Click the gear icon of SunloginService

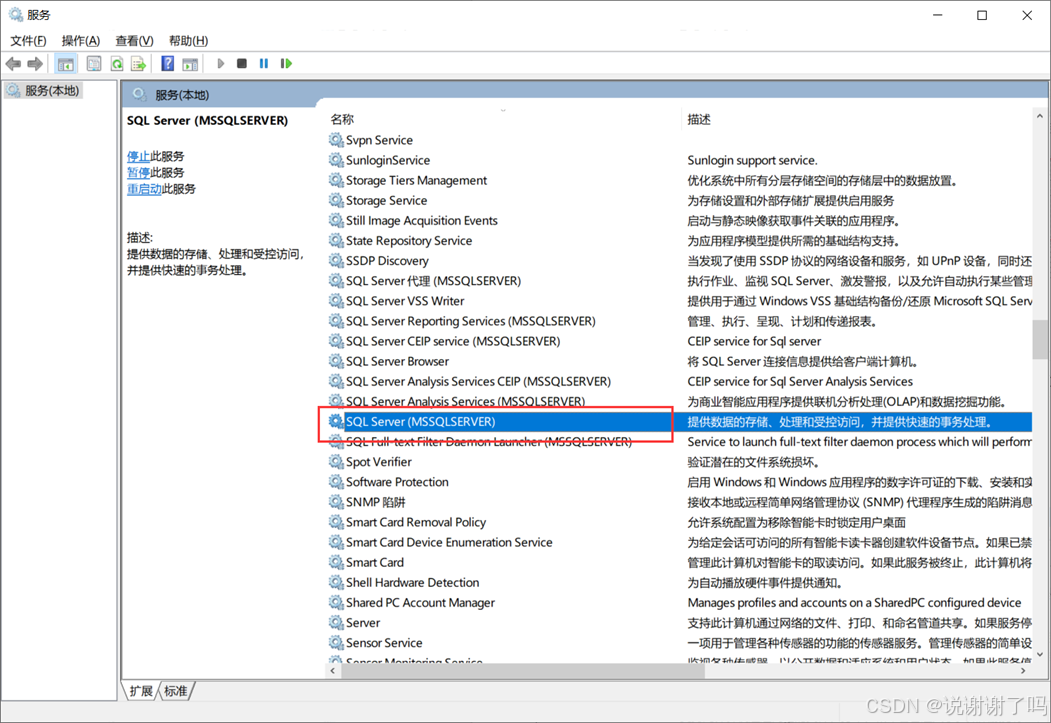pyautogui.click(x=336, y=160)
